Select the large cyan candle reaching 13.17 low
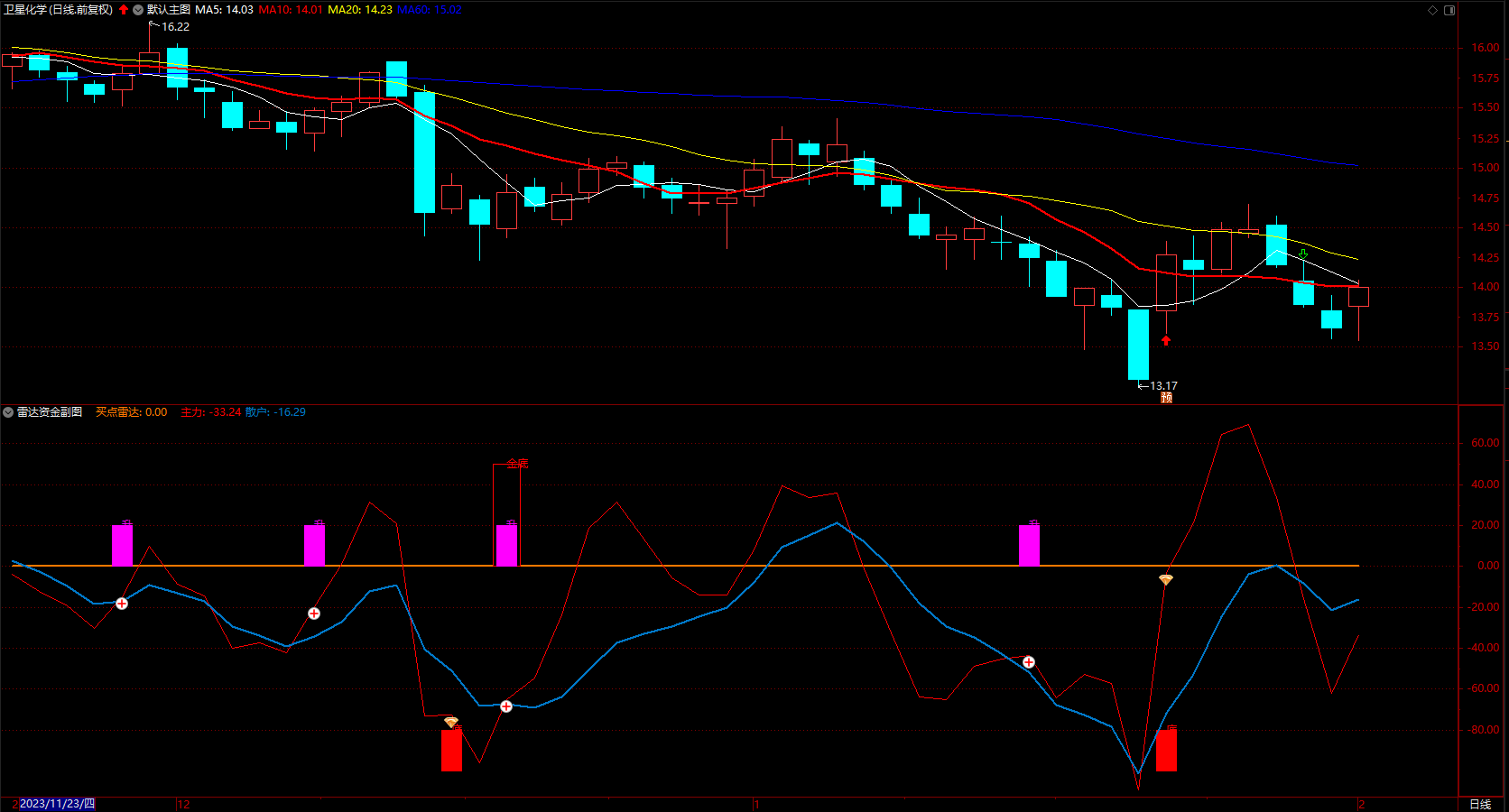This screenshot has width=1509, height=812. 1139,345
